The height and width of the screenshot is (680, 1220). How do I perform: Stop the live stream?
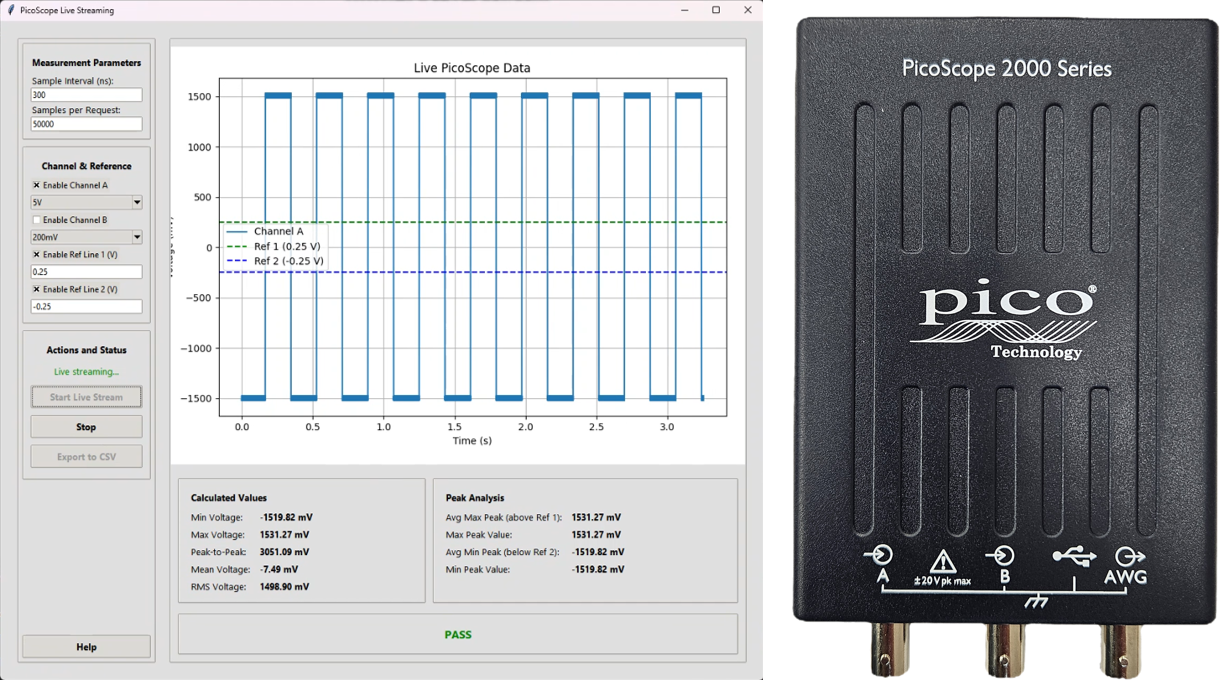[x=86, y=427]
